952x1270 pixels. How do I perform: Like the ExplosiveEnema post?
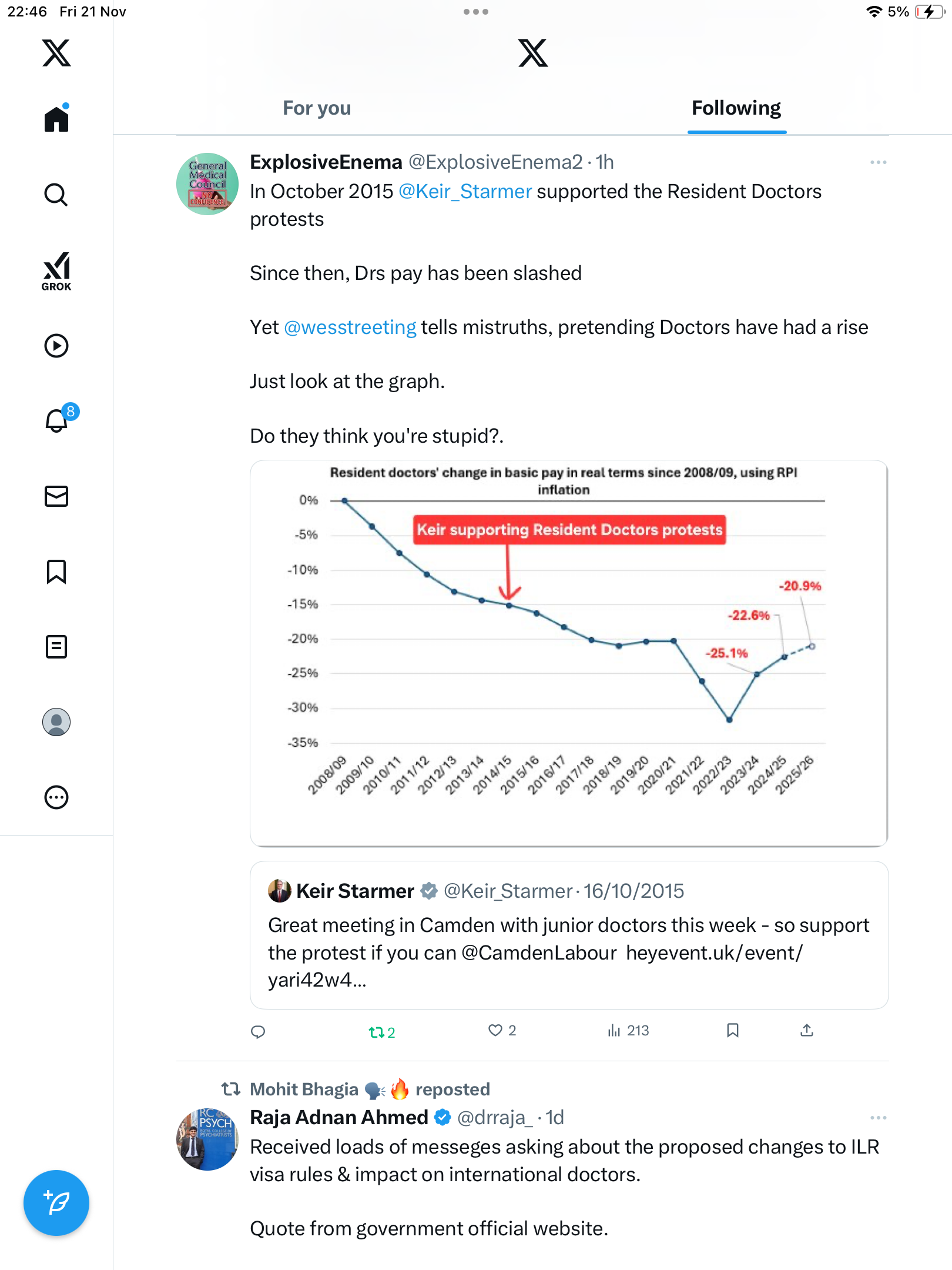[495, 1031]
